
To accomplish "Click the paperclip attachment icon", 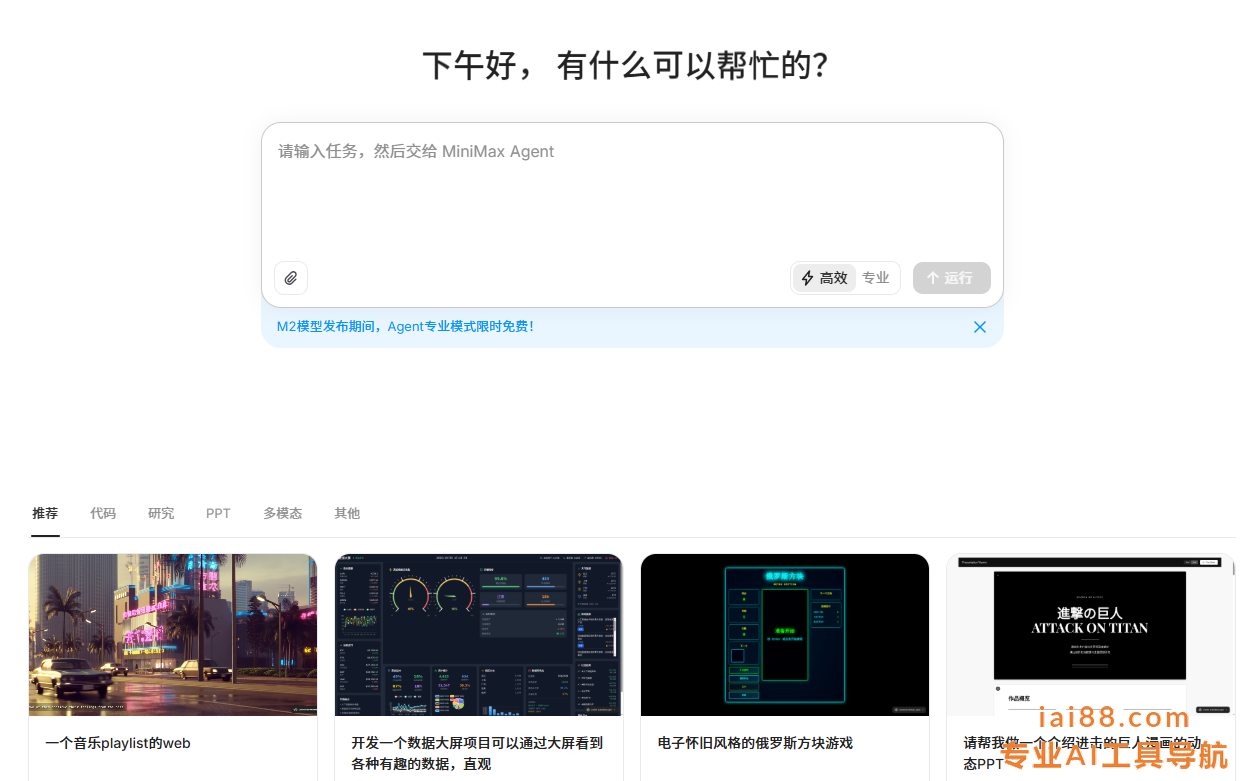I will (291, 278).
